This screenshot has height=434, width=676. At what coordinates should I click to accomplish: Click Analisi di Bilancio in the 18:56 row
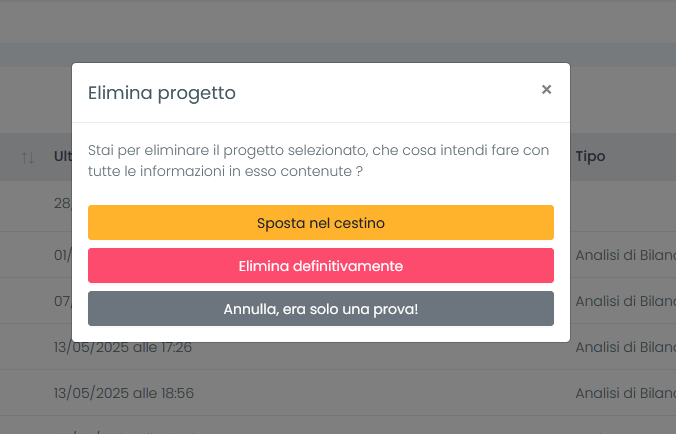coord(626,393)
